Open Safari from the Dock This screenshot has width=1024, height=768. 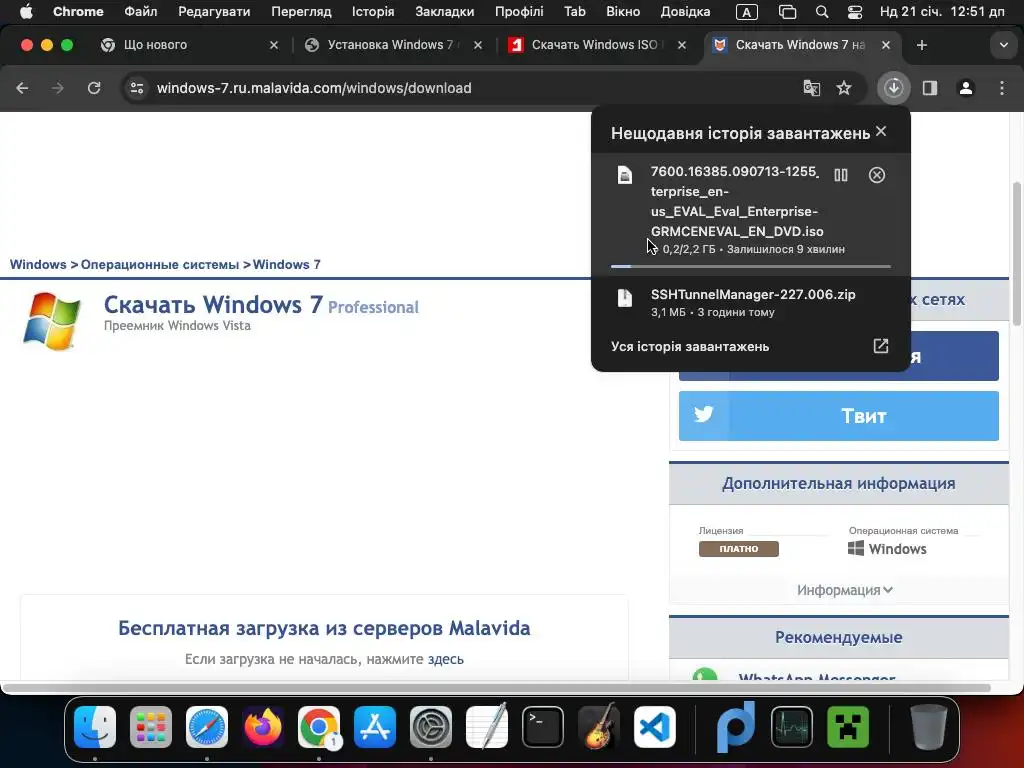[207, 727]
